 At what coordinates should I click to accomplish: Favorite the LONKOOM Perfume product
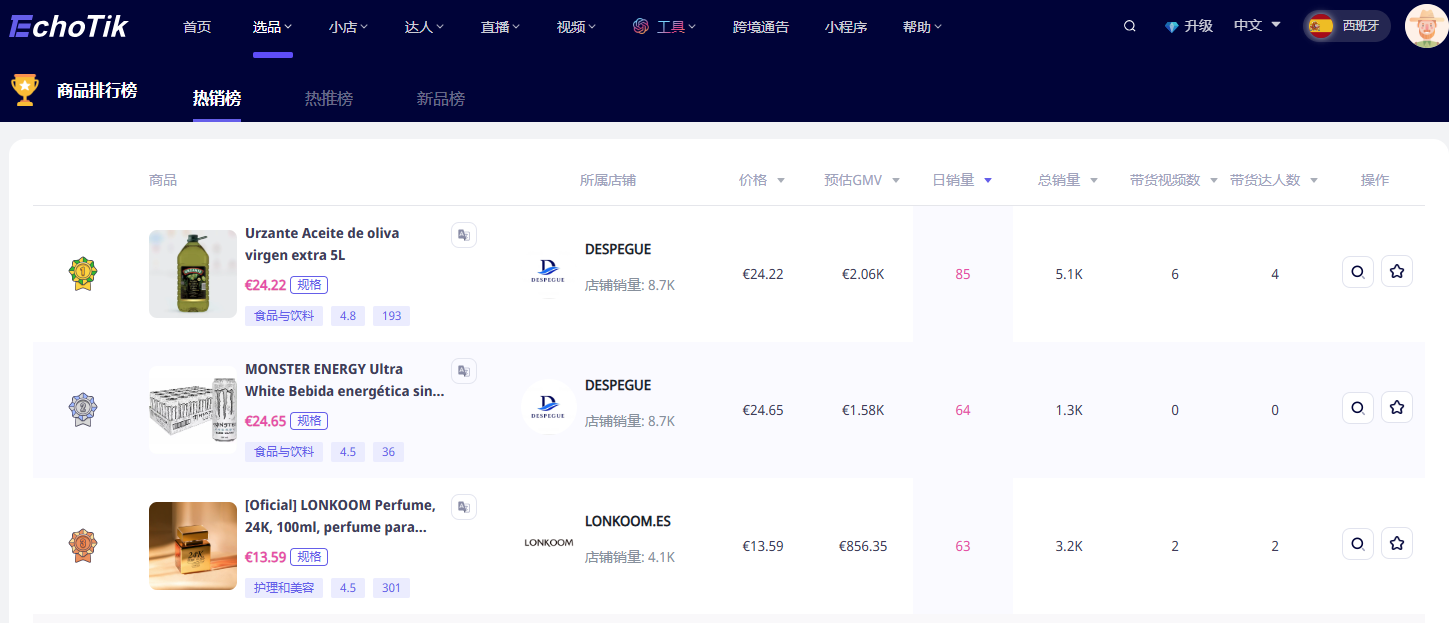coord(1397,543)
